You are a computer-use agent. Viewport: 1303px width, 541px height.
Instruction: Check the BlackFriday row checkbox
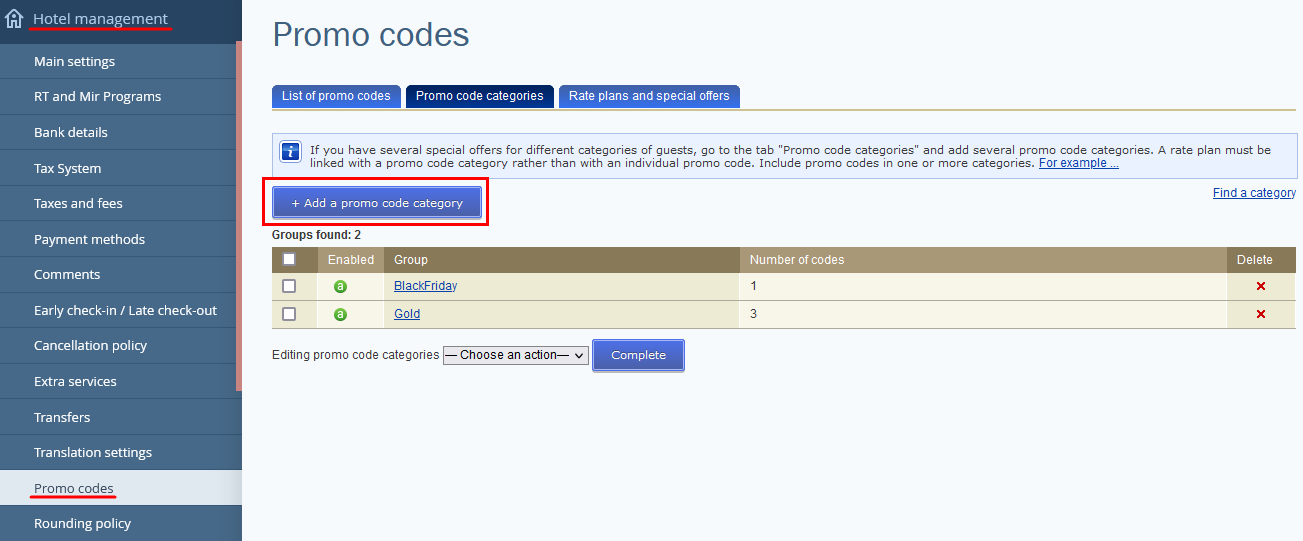[x=289, y=286]
